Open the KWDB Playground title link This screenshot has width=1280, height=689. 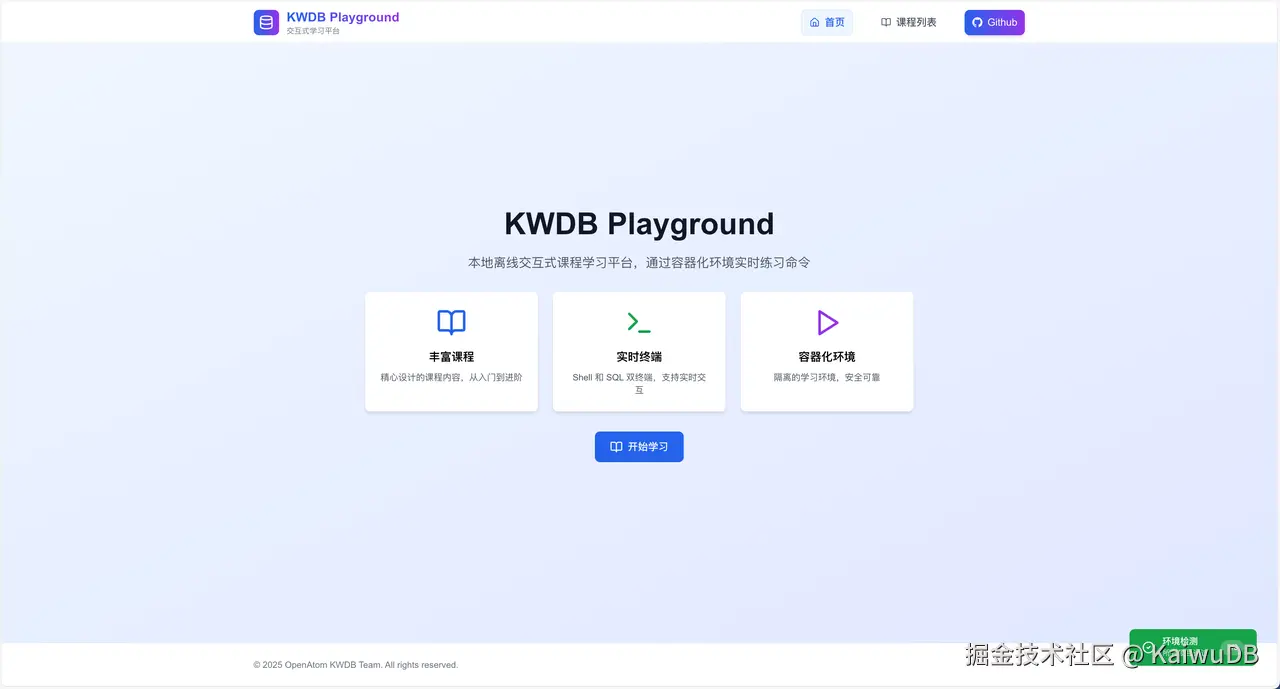click(x=343, y=17)
